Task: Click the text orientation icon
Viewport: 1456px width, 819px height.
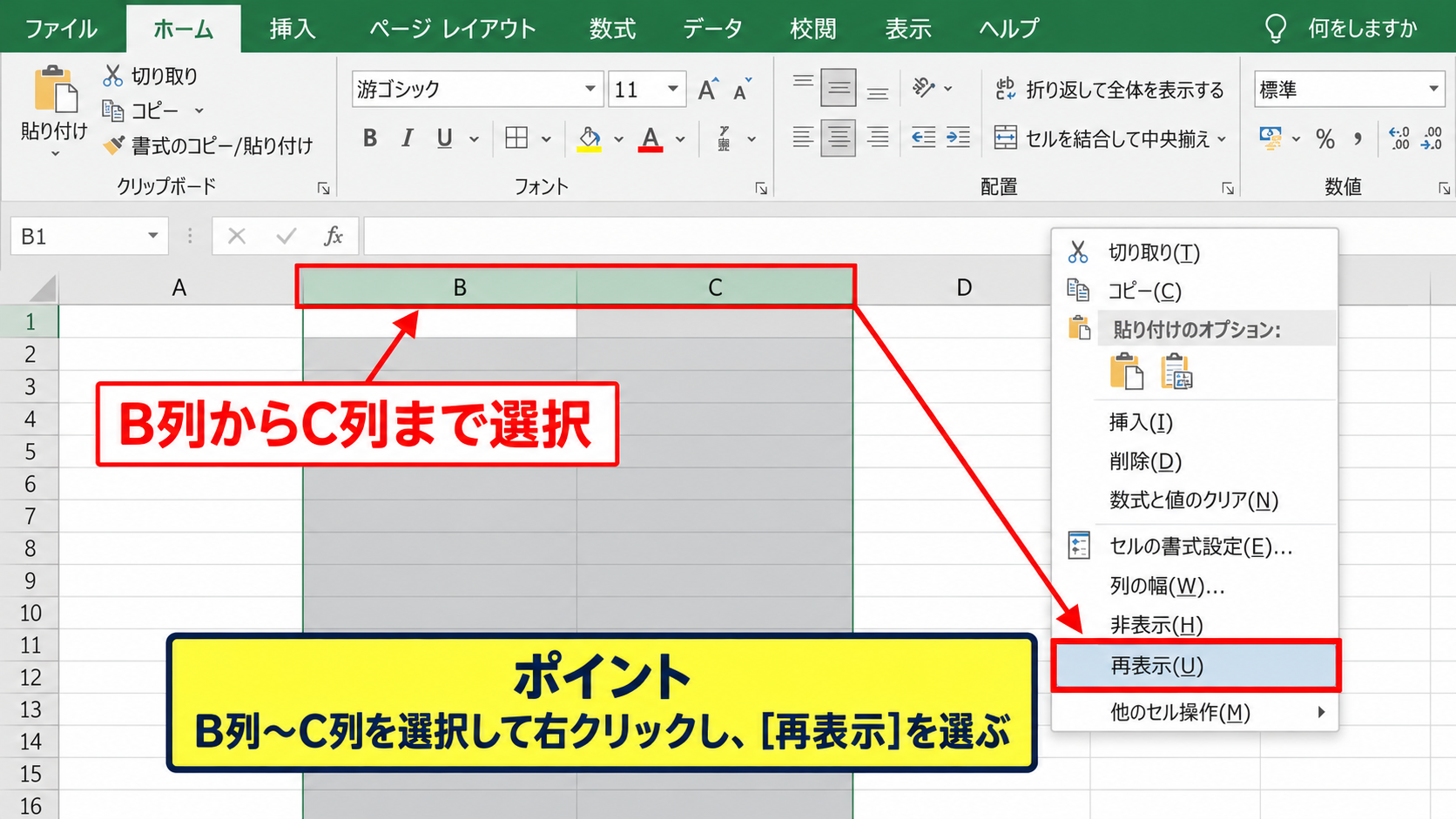Action: (x=924, y=88)
